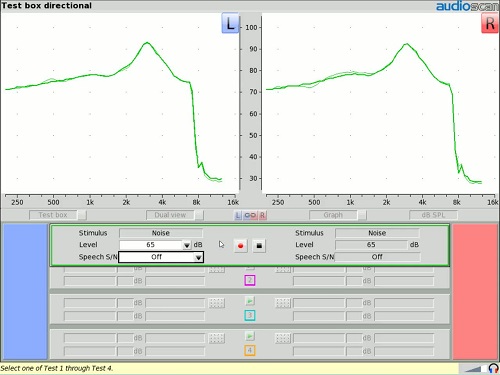The image size is (500, 375).
Task: Toggle the small L ear button
Action: [x=238, y=215]
